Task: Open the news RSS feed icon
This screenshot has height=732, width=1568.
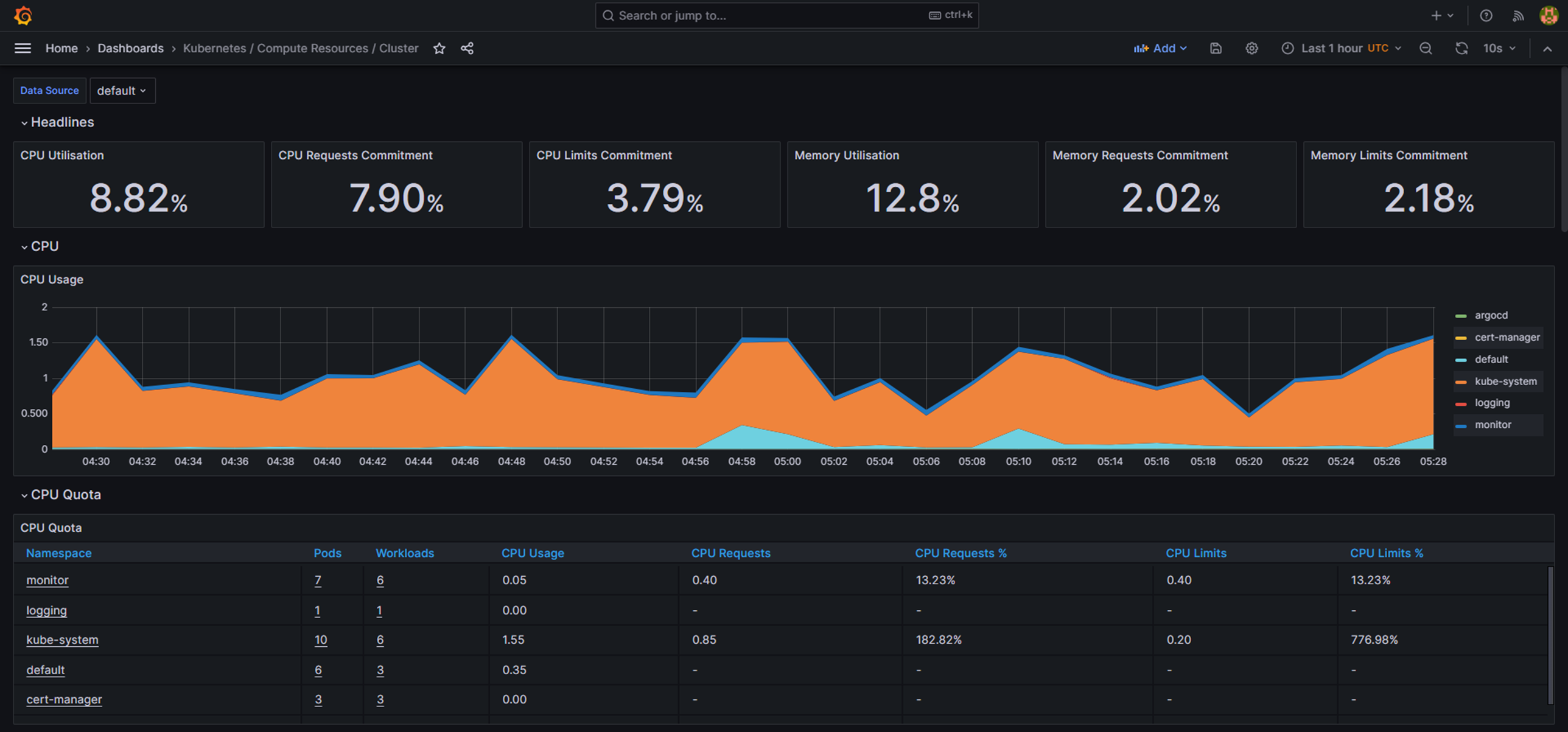Action: [x=1517, y=16]
